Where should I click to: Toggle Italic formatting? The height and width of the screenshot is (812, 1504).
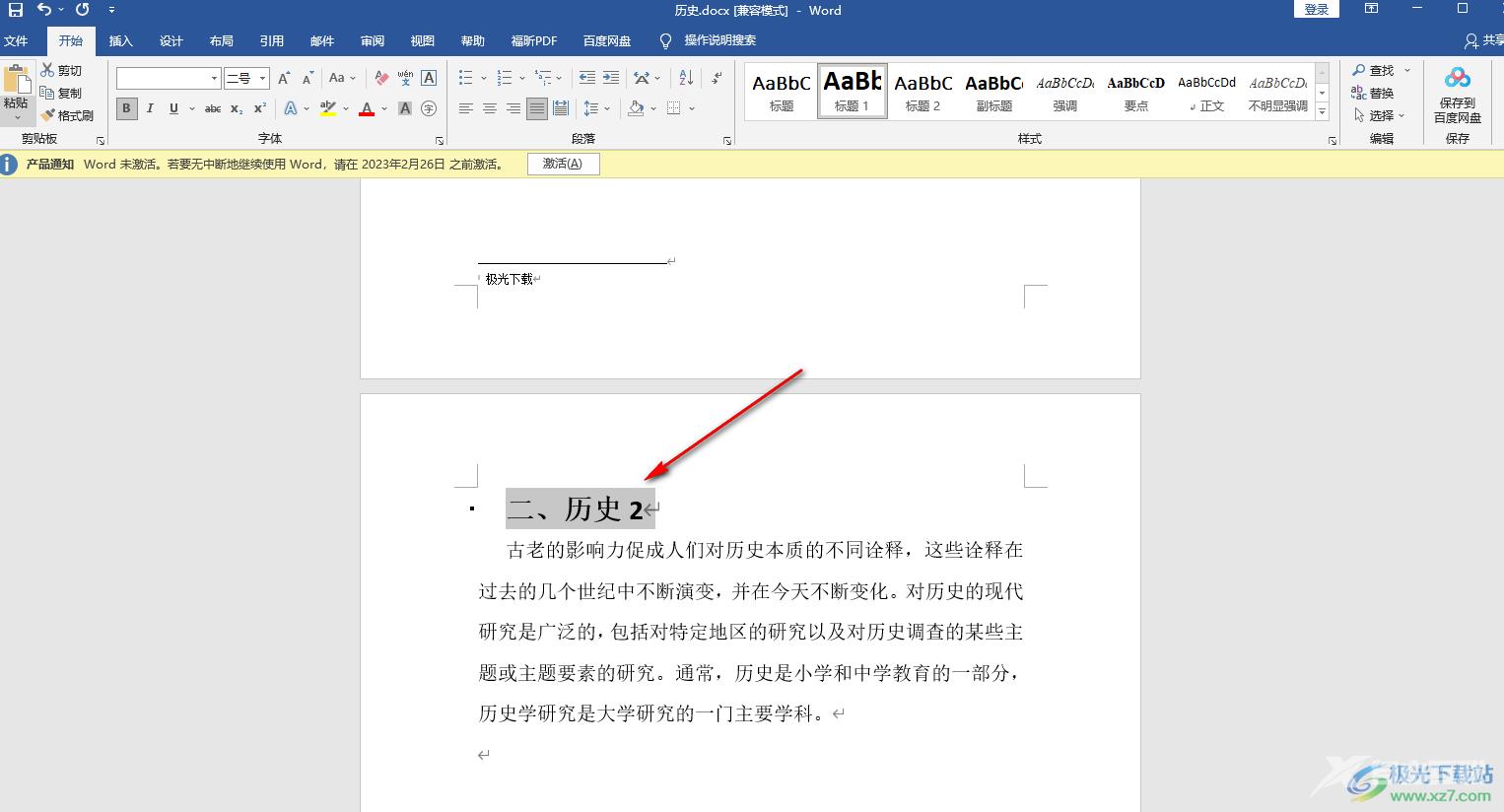coord(150,108)
